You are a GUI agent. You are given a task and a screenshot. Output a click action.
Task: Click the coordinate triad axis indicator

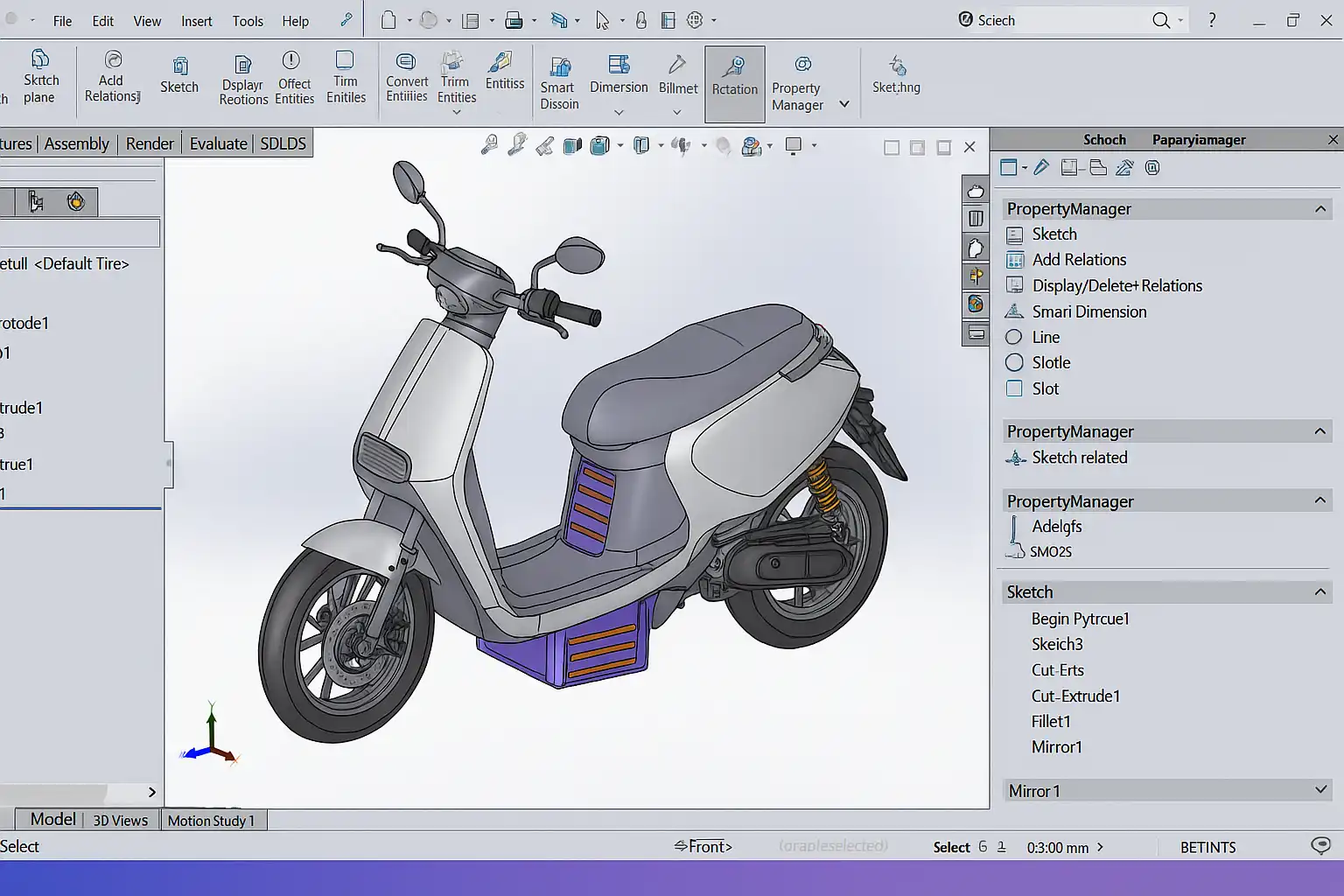click(211, 737)
